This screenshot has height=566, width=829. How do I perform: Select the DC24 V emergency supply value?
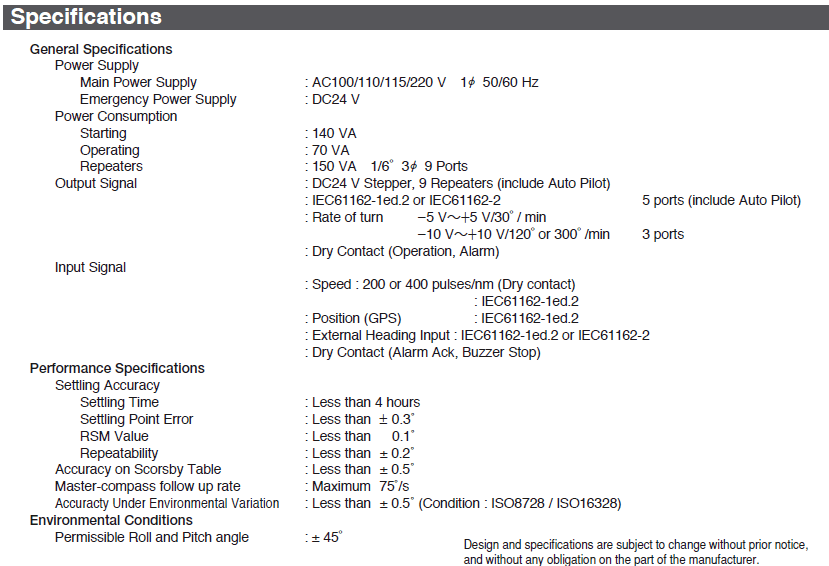click(x=336, y=99)
